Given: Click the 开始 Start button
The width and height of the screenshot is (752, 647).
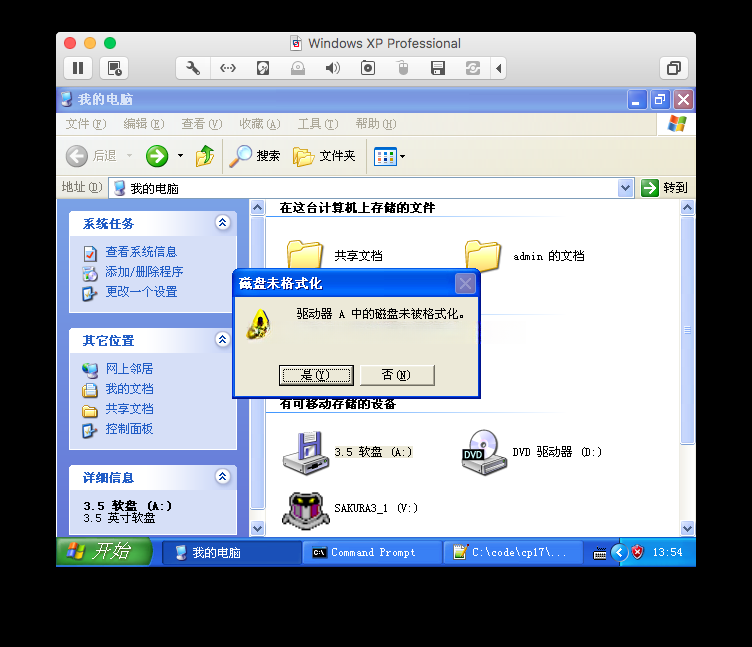Looking at the screenshot, I should coord(104,552).
